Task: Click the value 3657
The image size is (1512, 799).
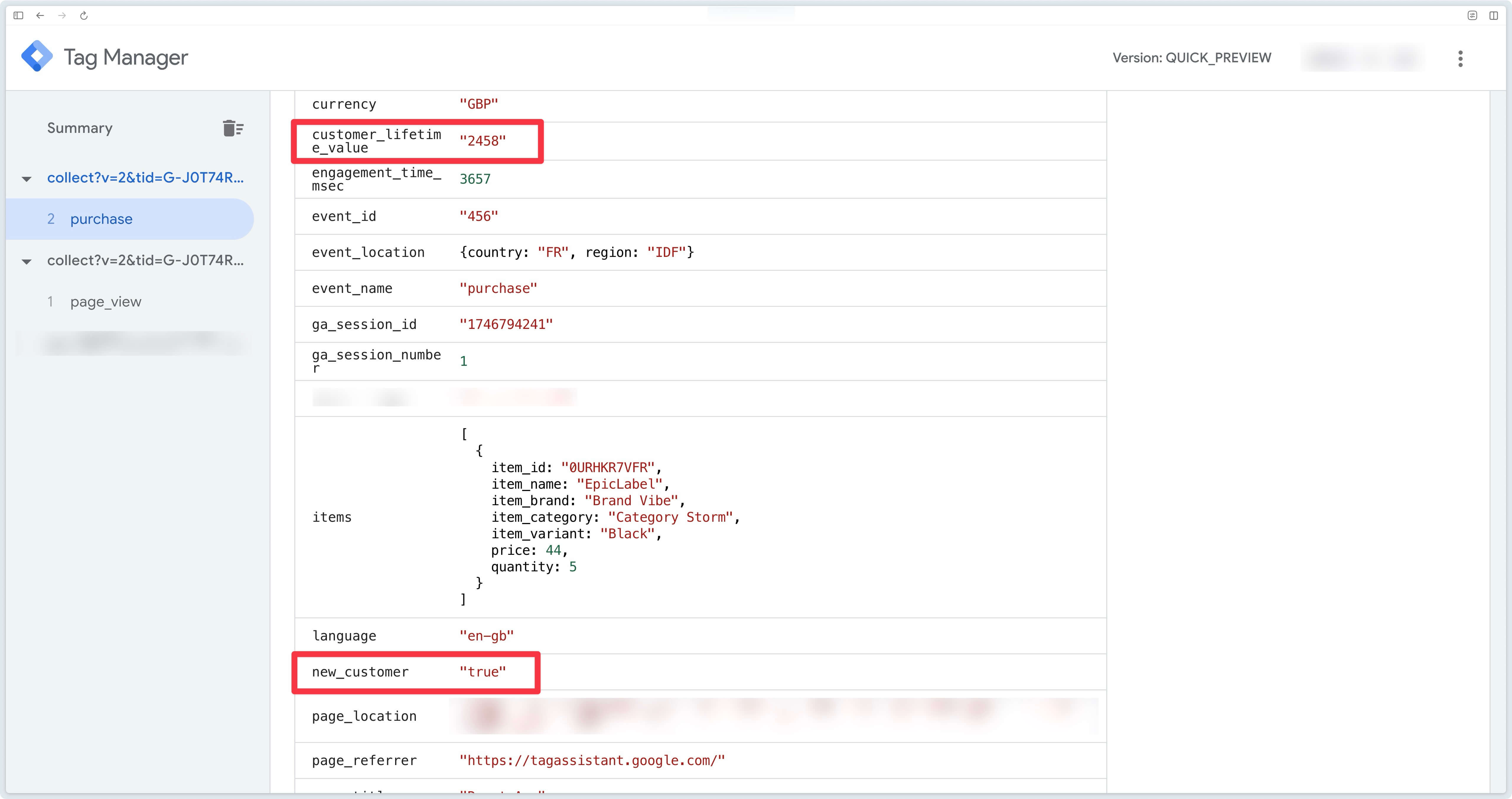Action: (x=475, y=179)
